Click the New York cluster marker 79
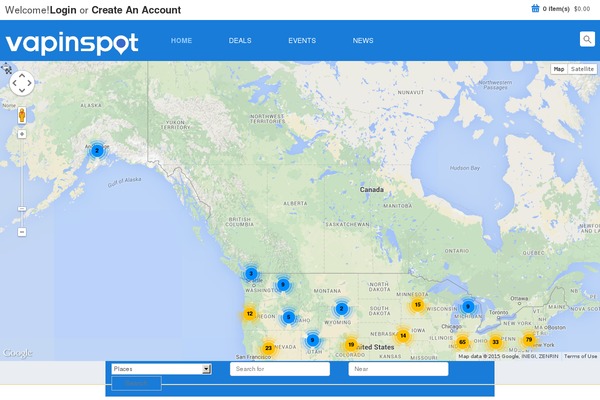The width and height of the screenshot is (600, 400). 529,340
